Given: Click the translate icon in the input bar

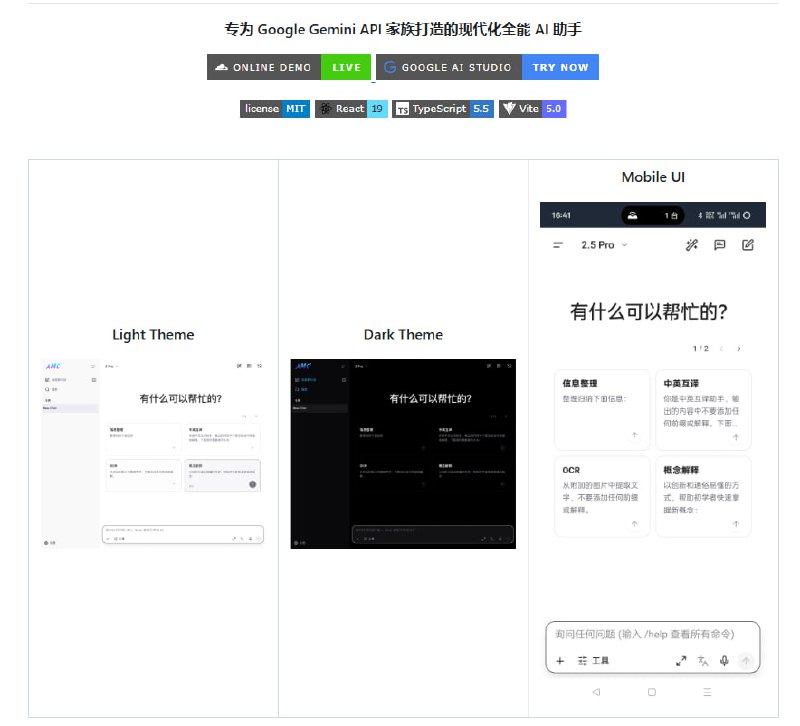Looking at the screenshot, I should 702,662.
